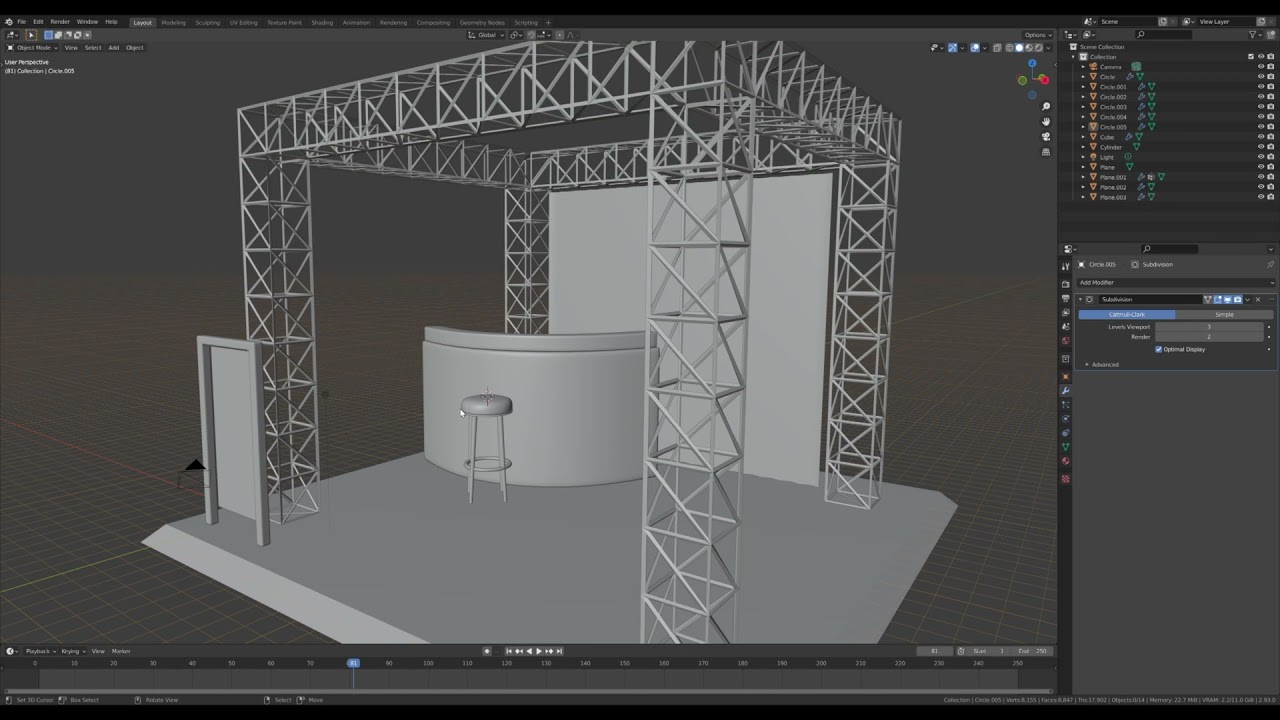Open the Render menu
This screenshot has height=720, width=1280.
(x=60, y=21)
